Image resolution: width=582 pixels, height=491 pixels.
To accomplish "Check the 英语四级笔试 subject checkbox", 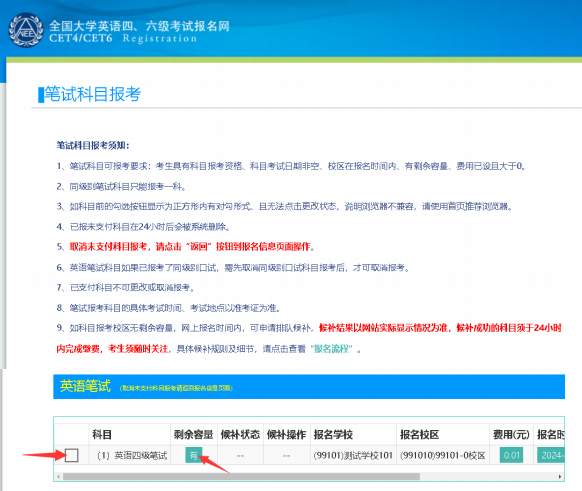I will pos(71,455).
